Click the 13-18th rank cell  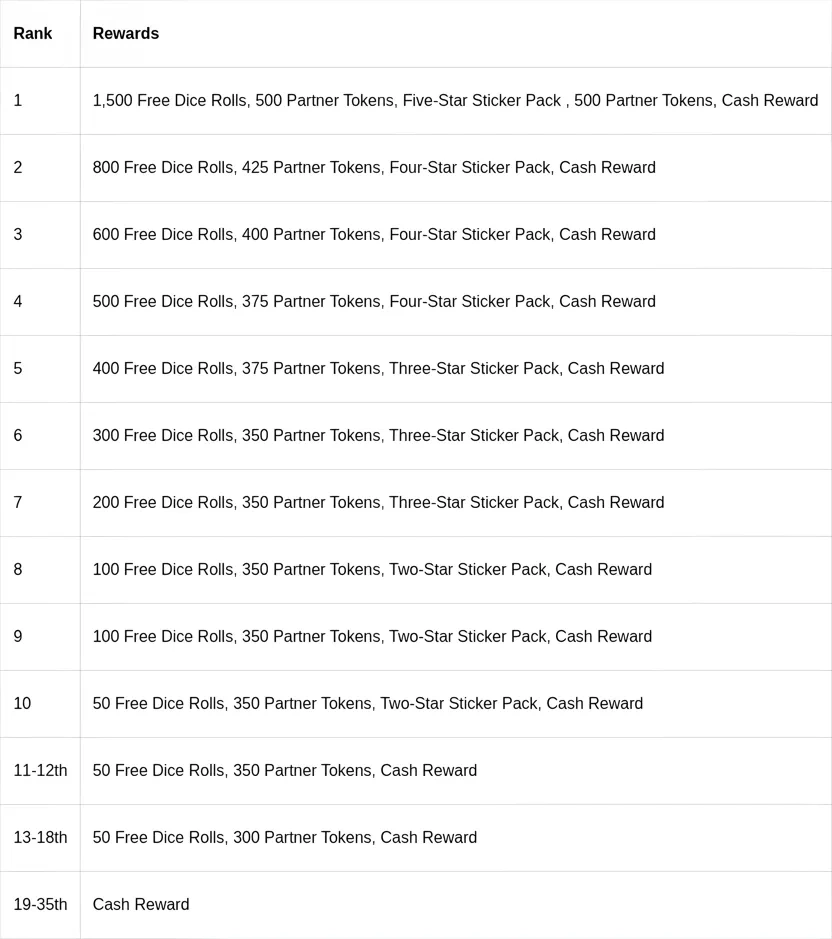40,838
